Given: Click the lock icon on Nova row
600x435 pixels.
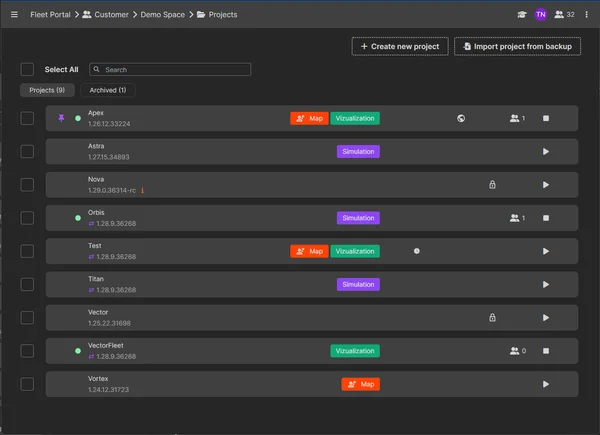Looking at the screenshot, I should tap(492, 185).
